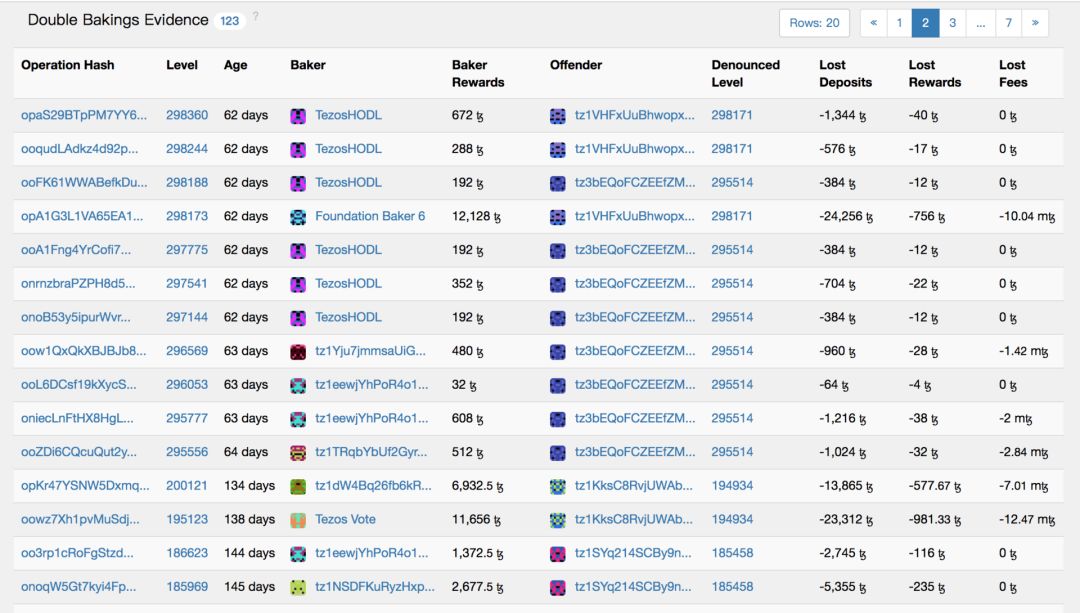Viewport: 1080px width, 613px height.
Task: Click baker avatar in ooL6DCsf19kXycS row
Action: point(298,386)
